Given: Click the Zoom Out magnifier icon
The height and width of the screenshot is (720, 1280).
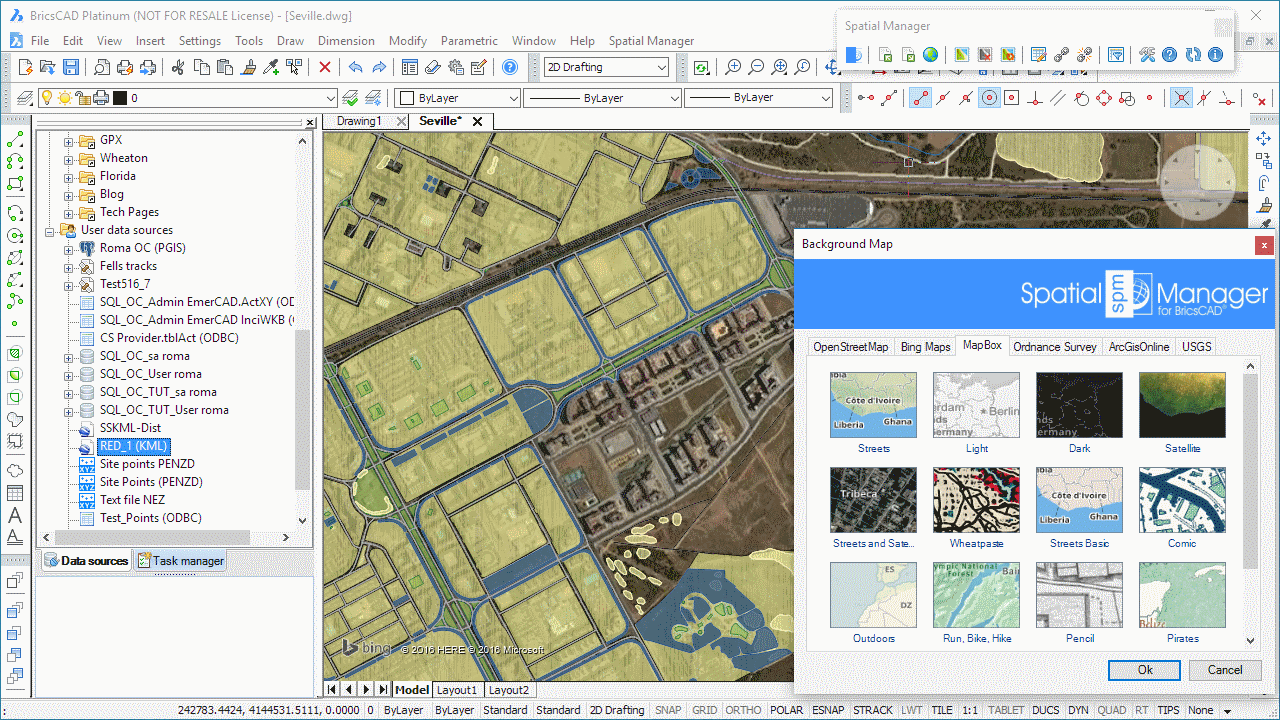Looking at the screenshot, I should click(x=756, y=67).
